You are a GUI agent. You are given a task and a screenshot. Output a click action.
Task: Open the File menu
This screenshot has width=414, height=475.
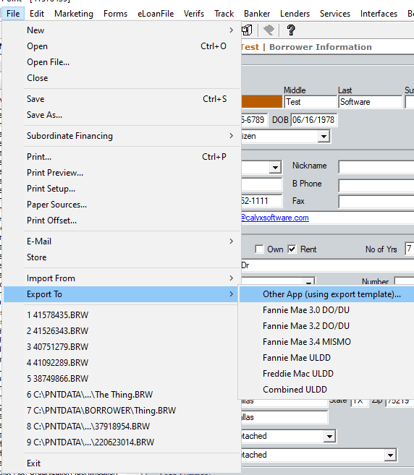pos(13,14)
